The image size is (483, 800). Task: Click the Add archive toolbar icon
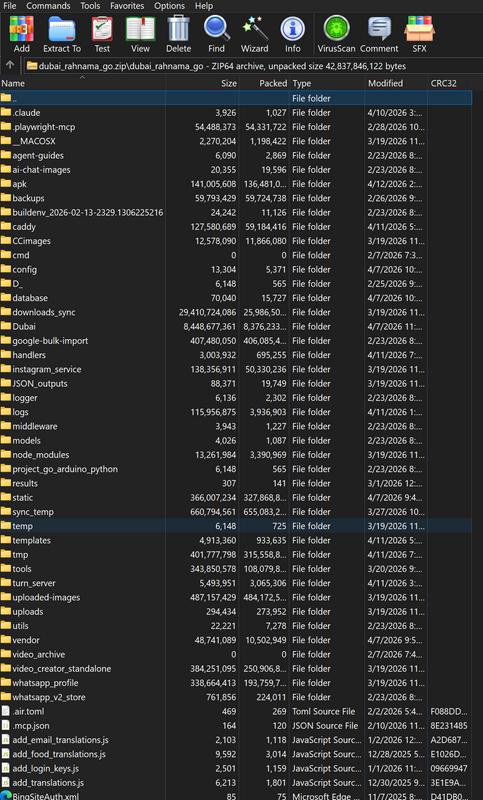click(21, 34)
